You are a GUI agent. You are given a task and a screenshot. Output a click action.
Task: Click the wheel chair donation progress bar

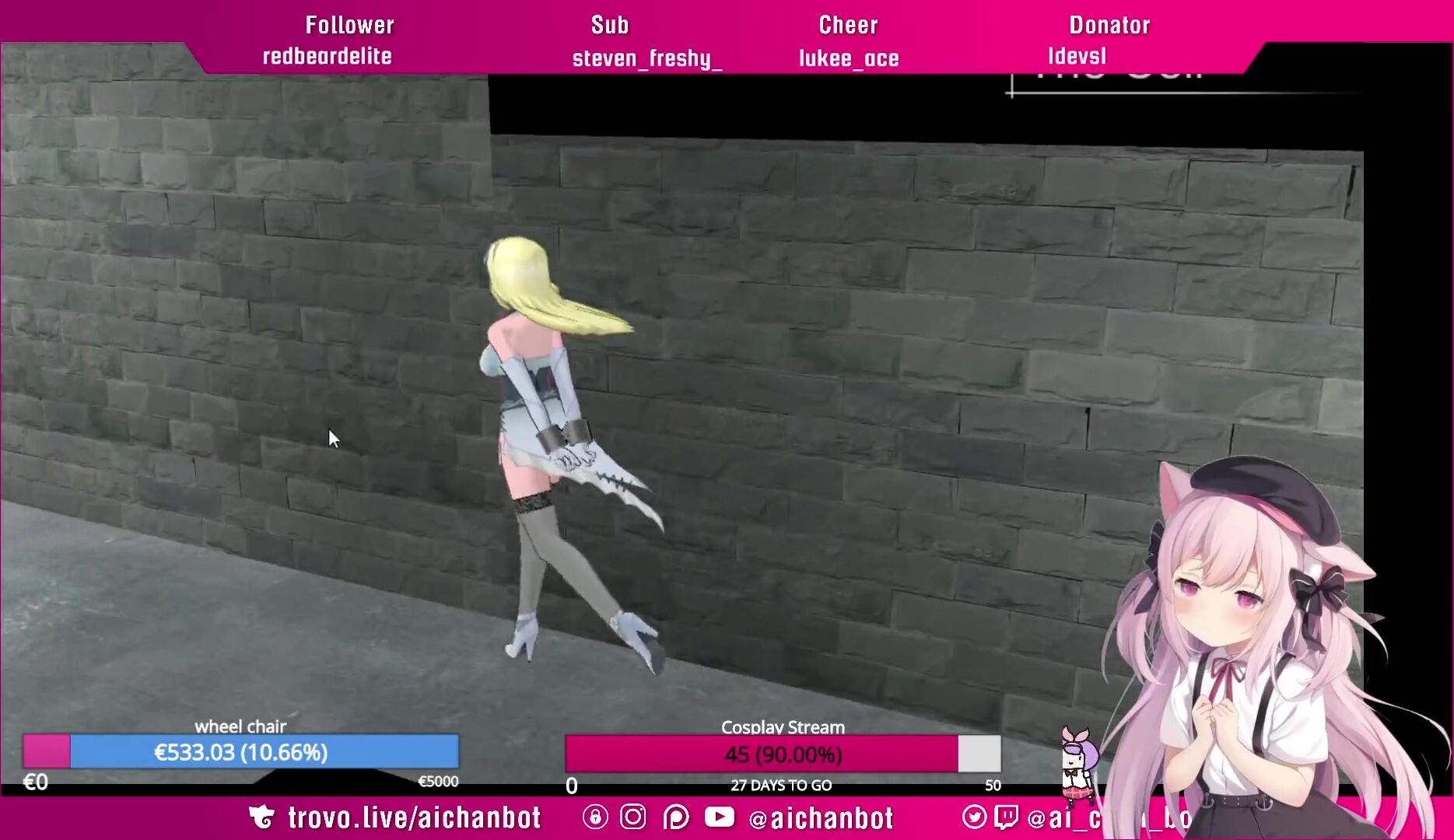pos(240,752)
